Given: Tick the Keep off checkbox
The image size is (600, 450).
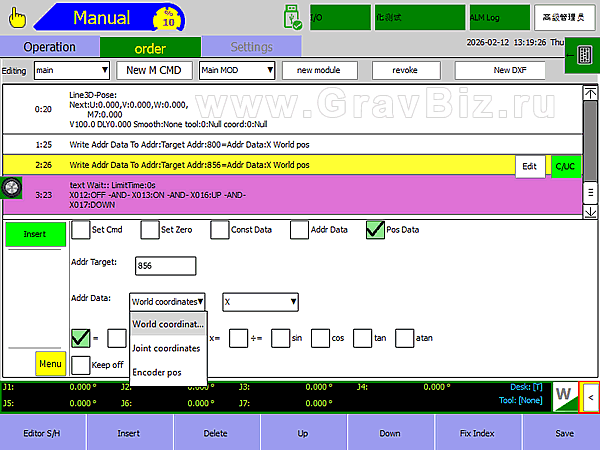Looking at the screenshot, I should pos(81,365).
